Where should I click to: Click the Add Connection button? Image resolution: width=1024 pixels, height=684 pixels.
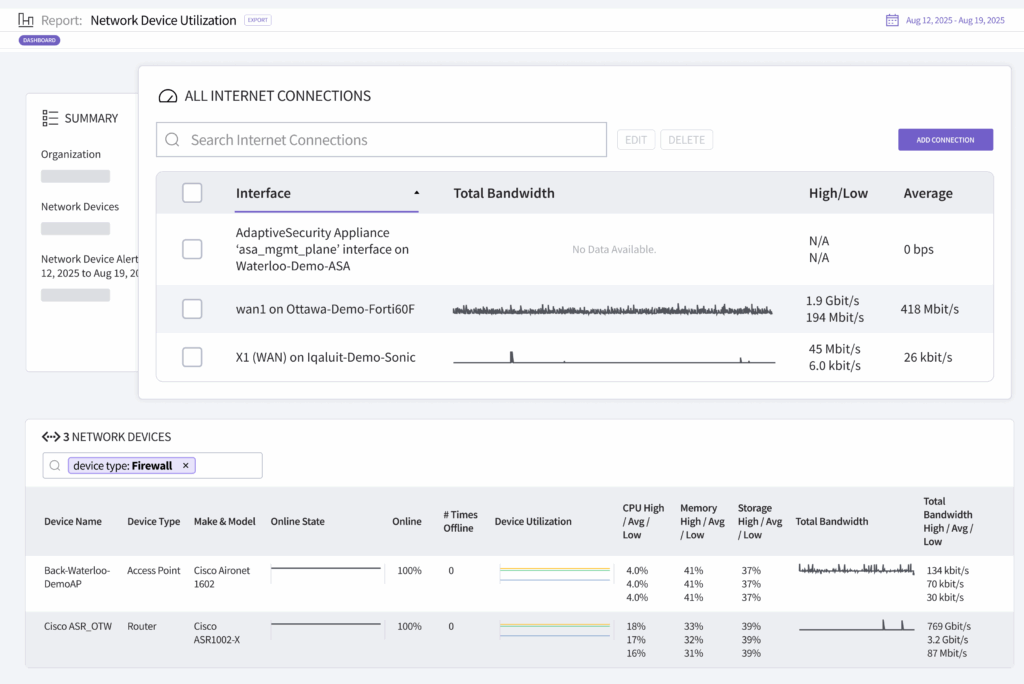tap(945, 140)
